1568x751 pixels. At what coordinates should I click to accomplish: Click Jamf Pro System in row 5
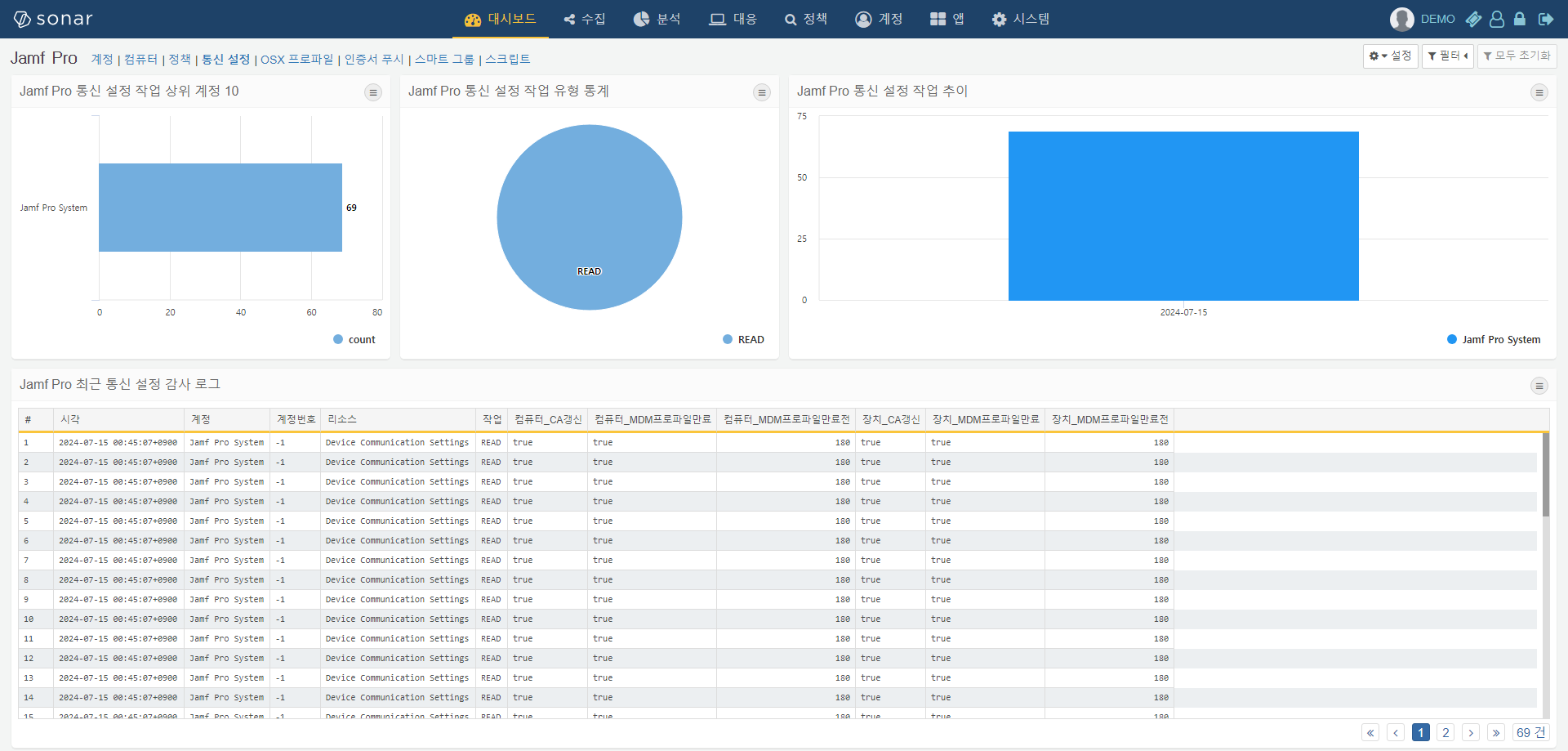[x=227, y=521]
